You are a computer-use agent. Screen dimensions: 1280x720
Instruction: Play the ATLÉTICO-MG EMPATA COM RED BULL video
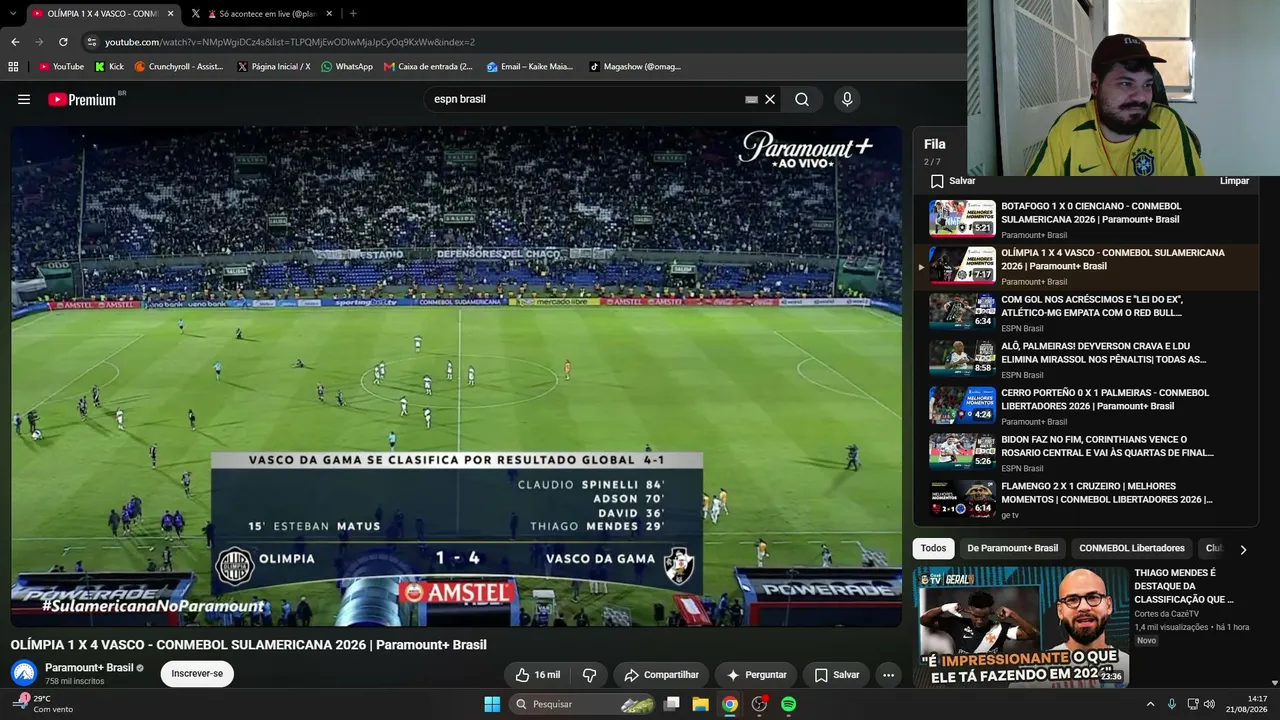point(1086,313)
